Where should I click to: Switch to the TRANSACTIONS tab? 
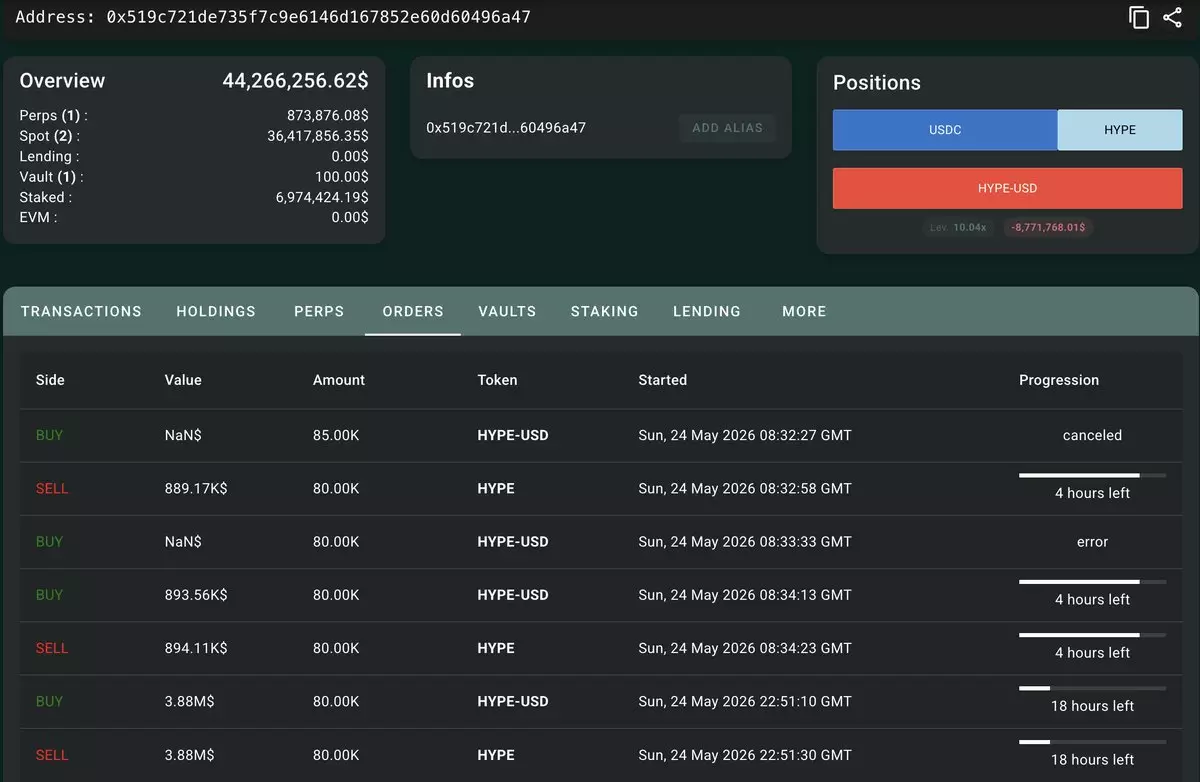(81, 311)
